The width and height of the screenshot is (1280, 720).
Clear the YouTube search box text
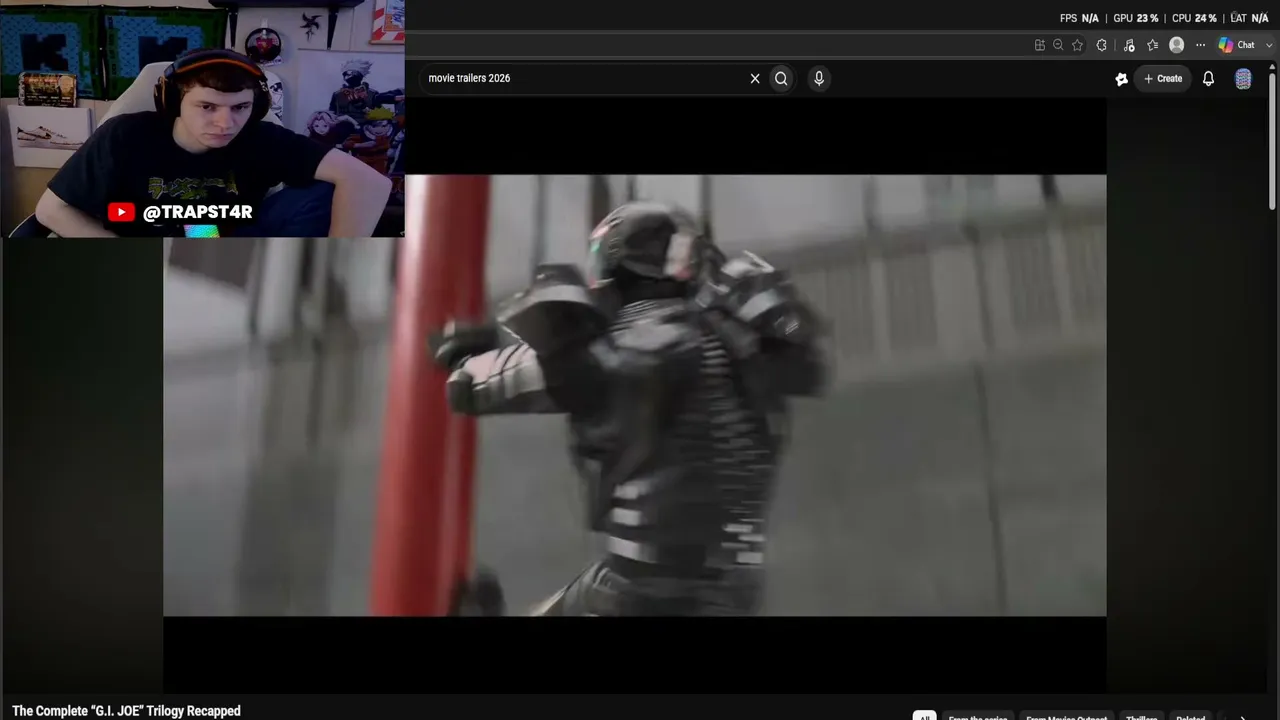[x=755, y=78]
